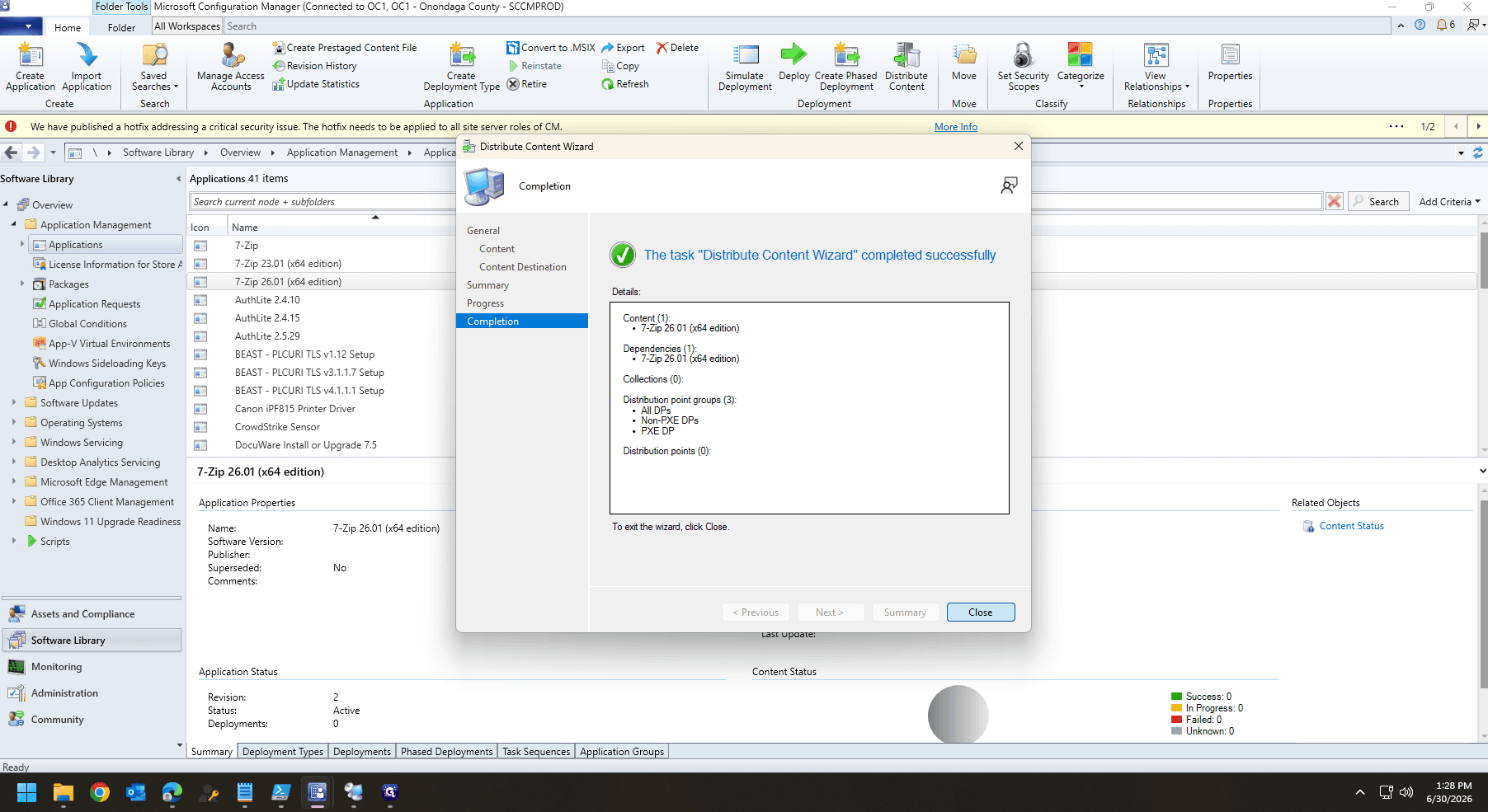Switch to the Folder ribbon tab

point(121,27)
